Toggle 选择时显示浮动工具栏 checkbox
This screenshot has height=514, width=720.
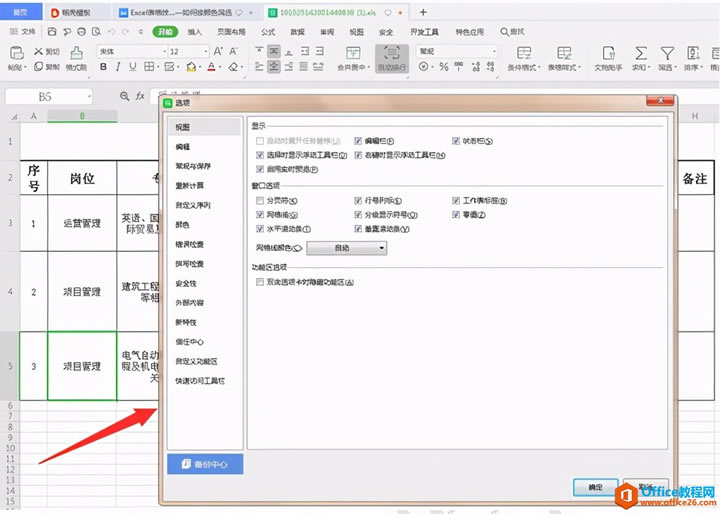tap(260, 155)
